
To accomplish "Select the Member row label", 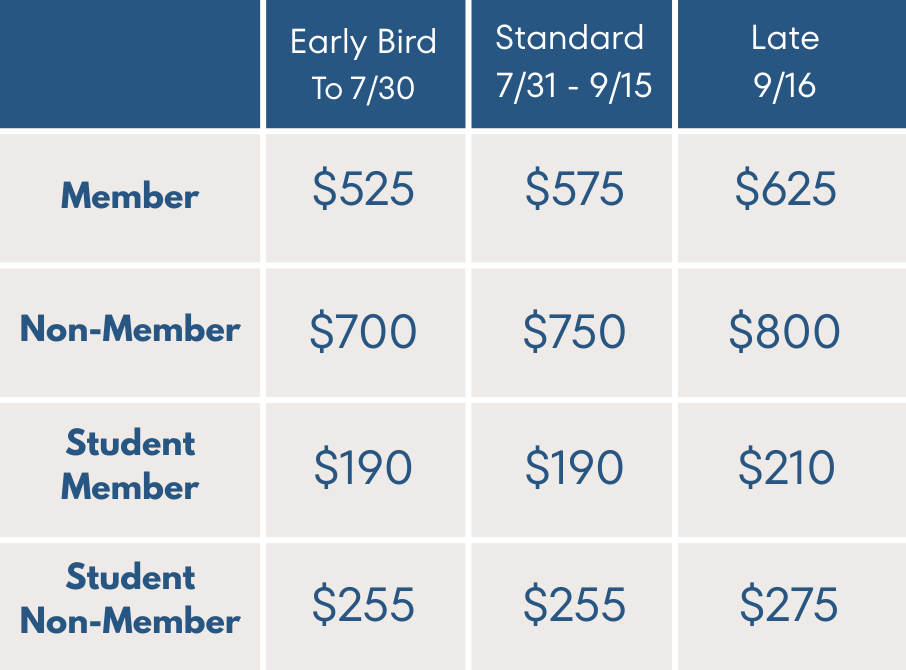I will (x=130, y=196).
